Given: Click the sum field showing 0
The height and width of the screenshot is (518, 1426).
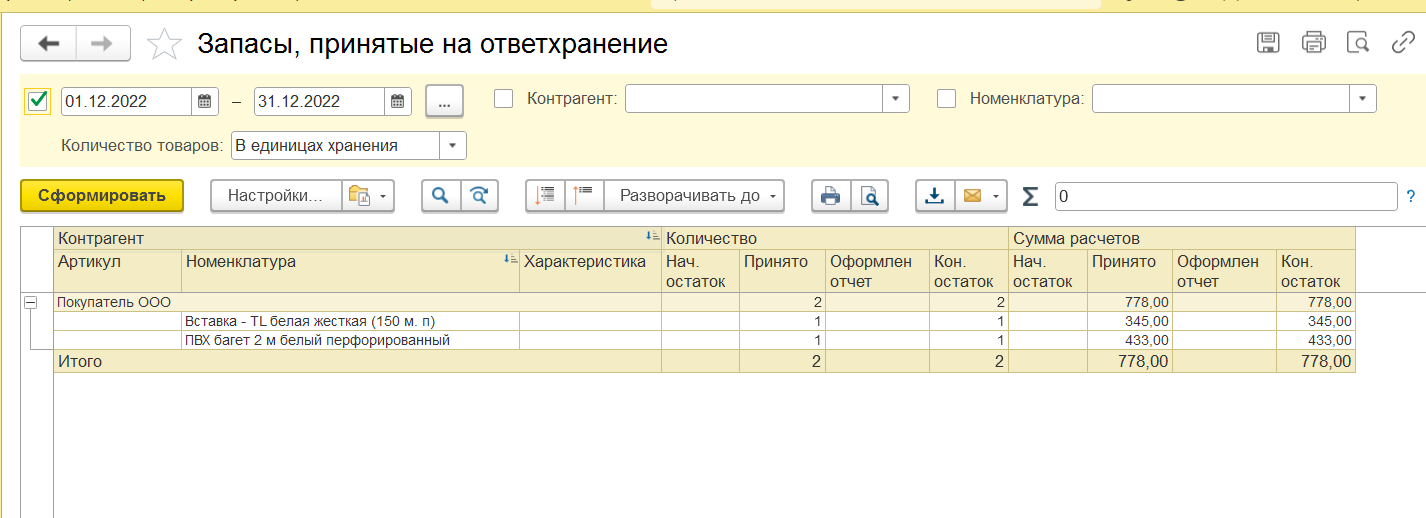Looking at the screenshot, I should 1226,196.
